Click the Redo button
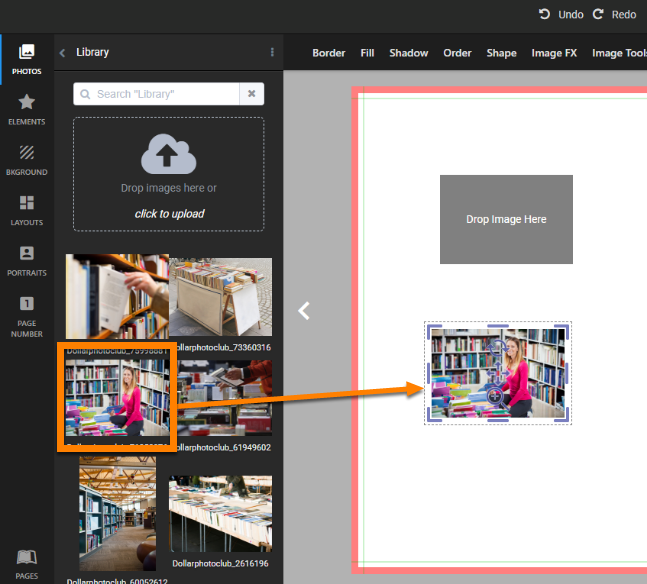The height and width of the screenshot is (584, 647). point(614,15)
